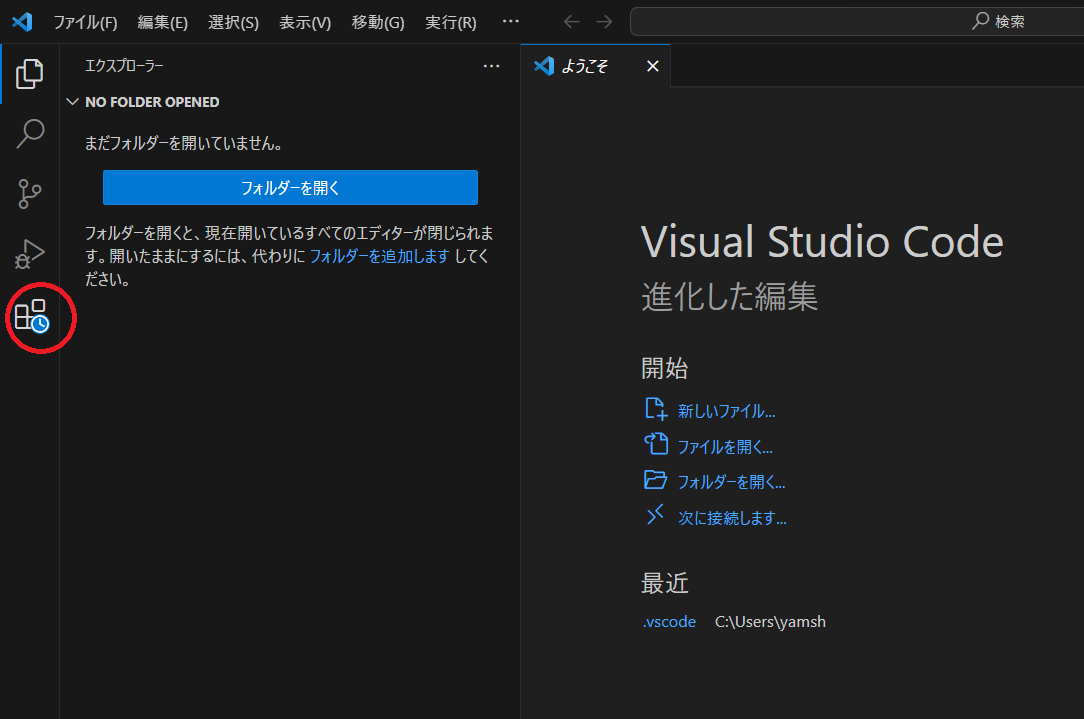Open the Explorer view in activity bar
Viewport: 1084px width, 719px height.
[30, 74]
